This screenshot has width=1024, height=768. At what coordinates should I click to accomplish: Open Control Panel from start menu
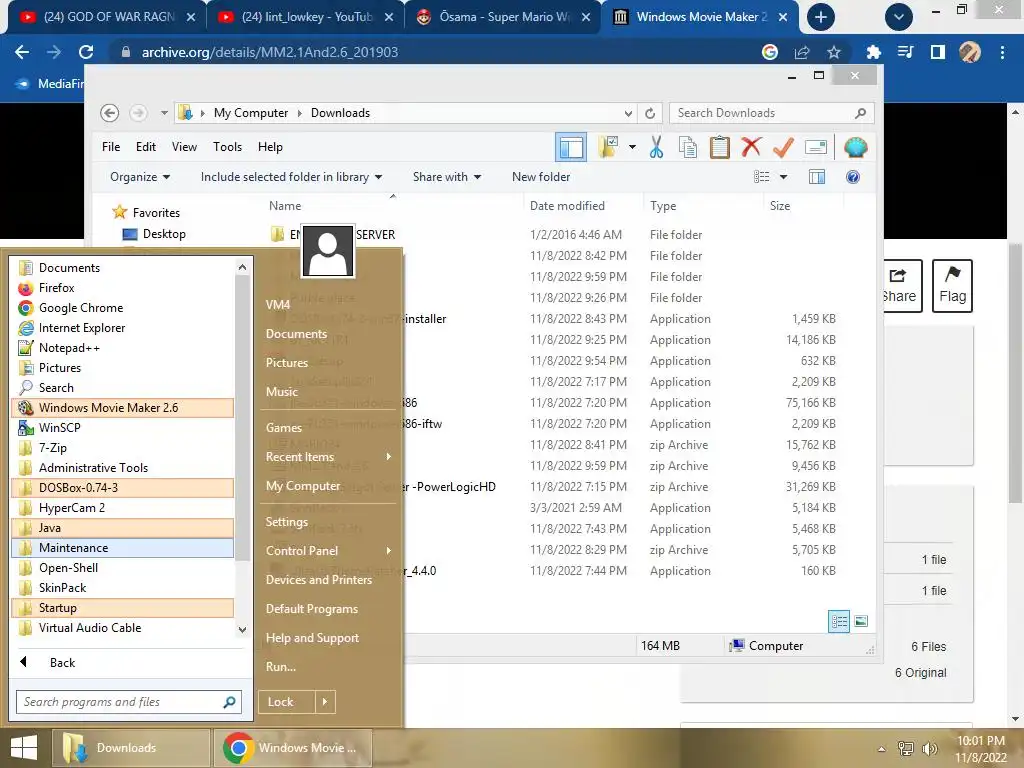pos(328,551)
